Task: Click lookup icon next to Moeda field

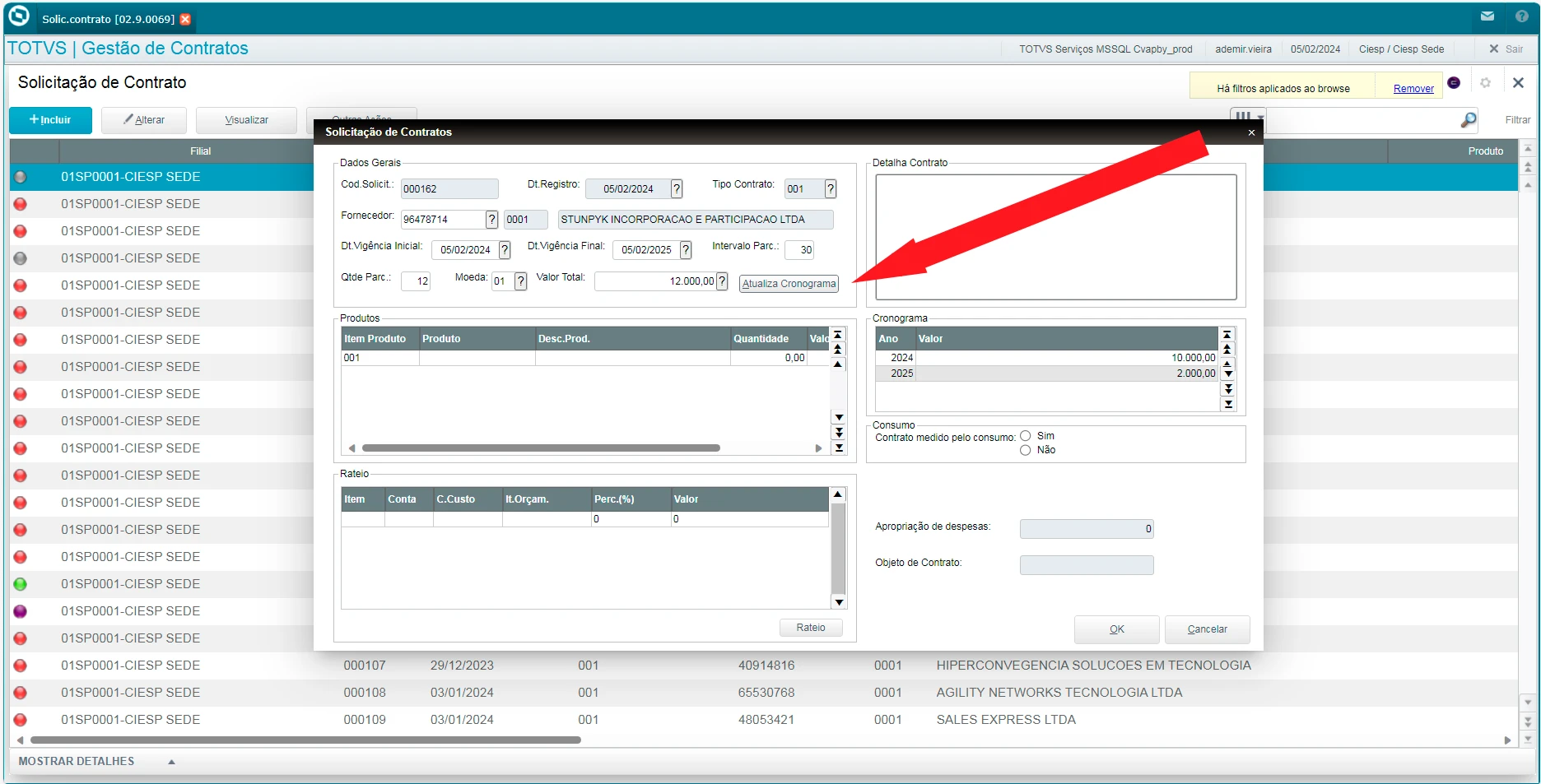Action: point(520,281)
